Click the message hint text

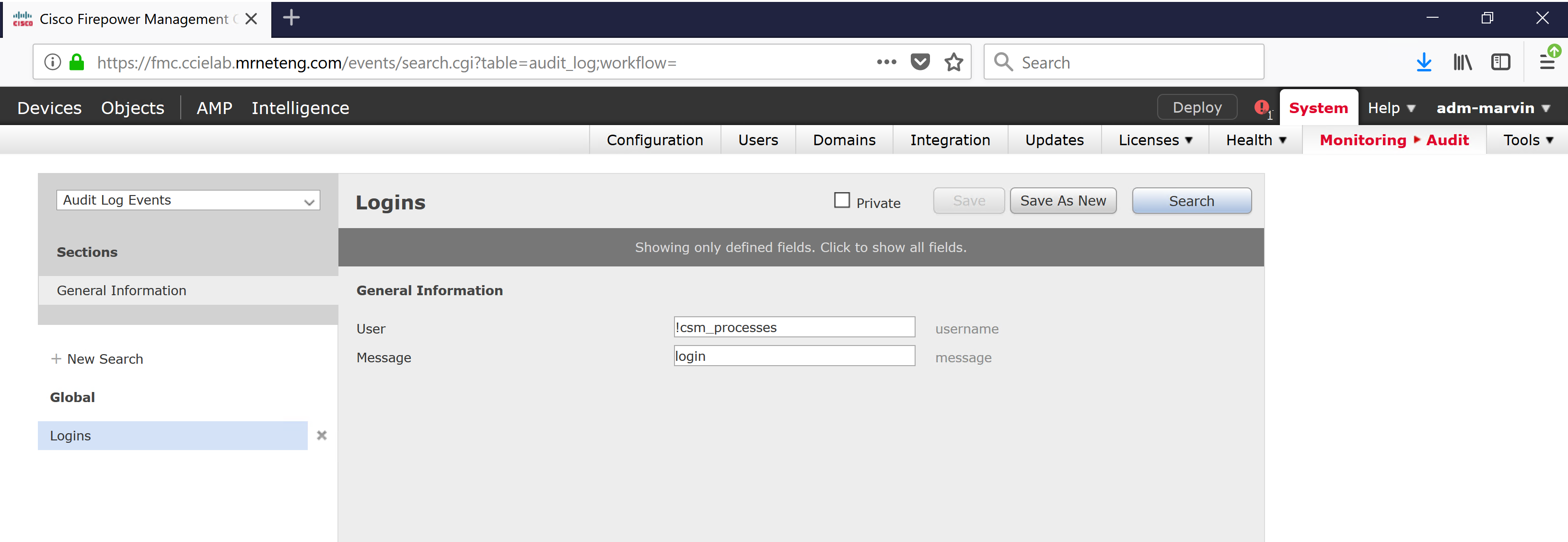(963, 357)
